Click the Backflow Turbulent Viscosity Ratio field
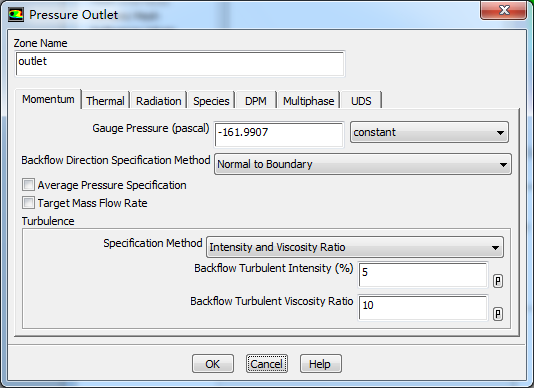Image resolution: width=534 pixels, height=388 pixels. [423, 308]
